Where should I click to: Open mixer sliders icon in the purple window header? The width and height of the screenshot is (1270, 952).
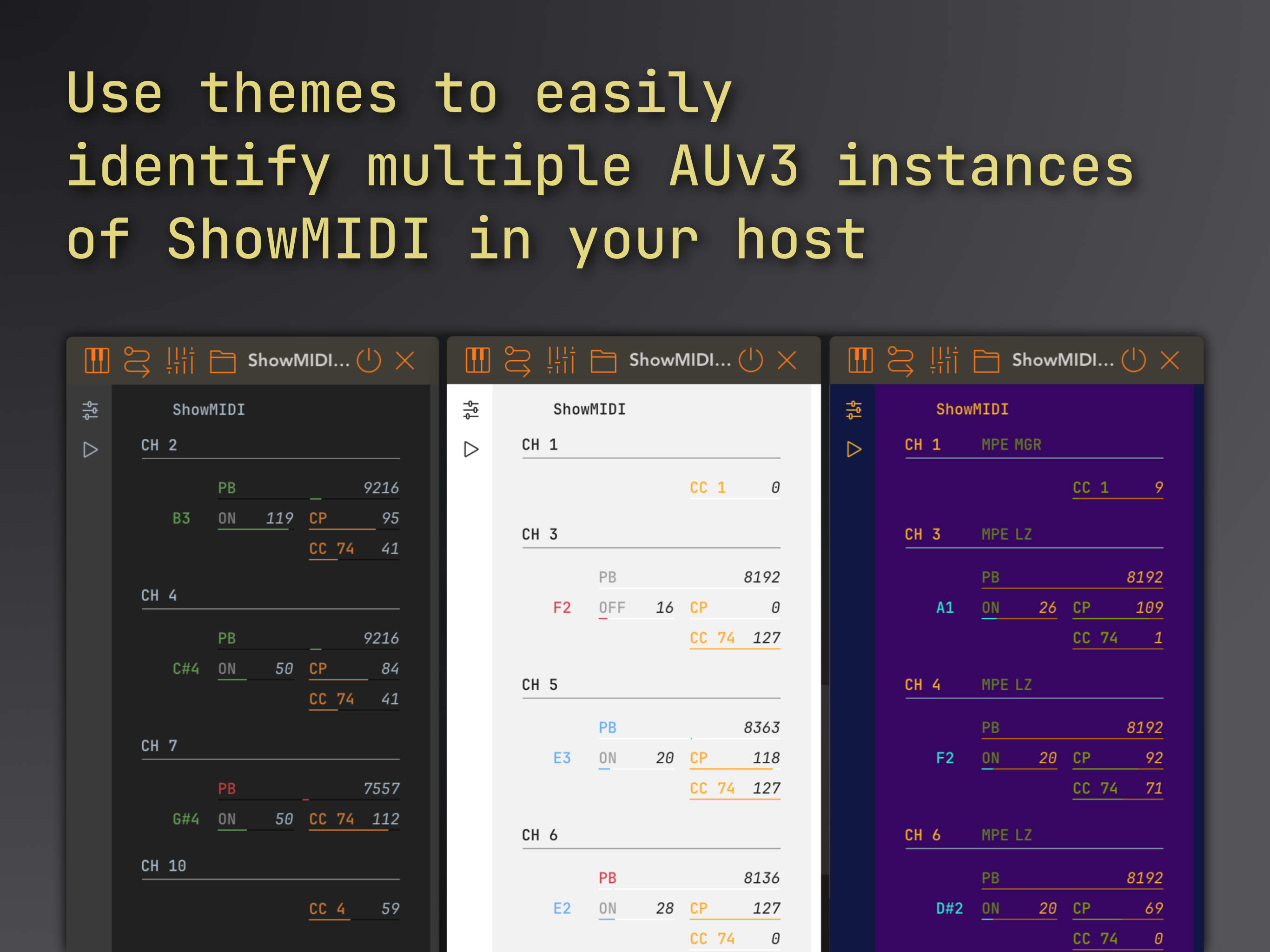click(x=945, y=360)
